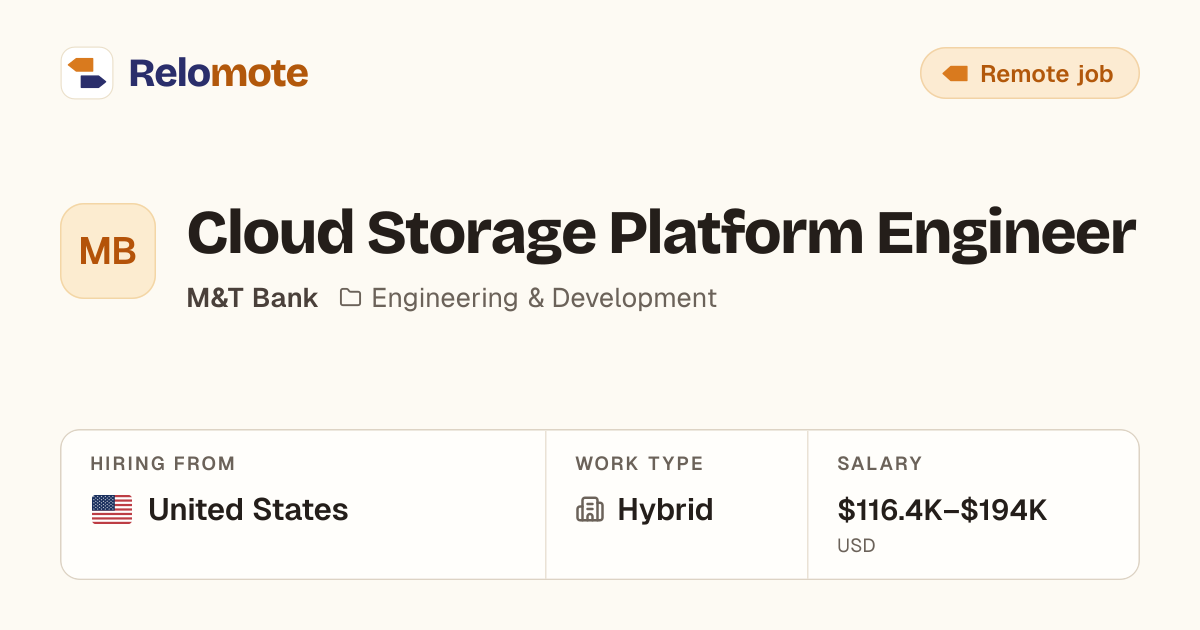The image size is (1200, 630).
Task: Click the United States flag icon
Action: pos(112,510)
